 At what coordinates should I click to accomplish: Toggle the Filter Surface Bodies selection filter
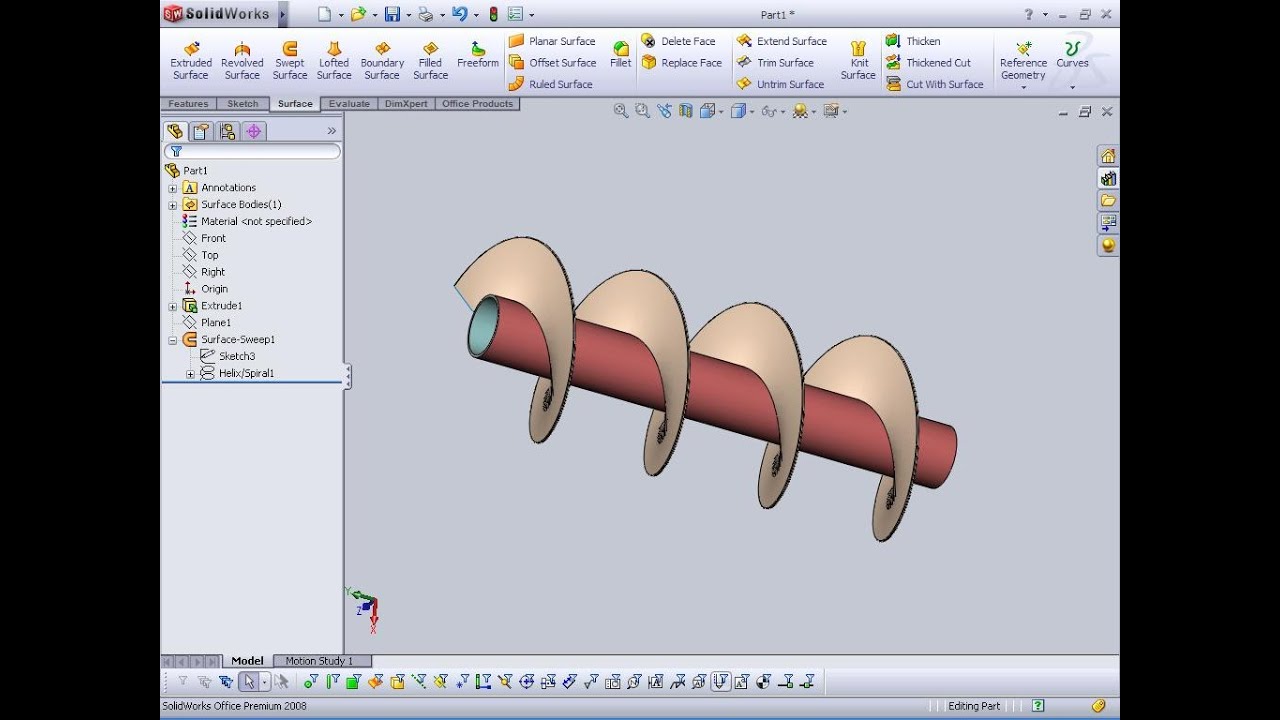point(375,682)
